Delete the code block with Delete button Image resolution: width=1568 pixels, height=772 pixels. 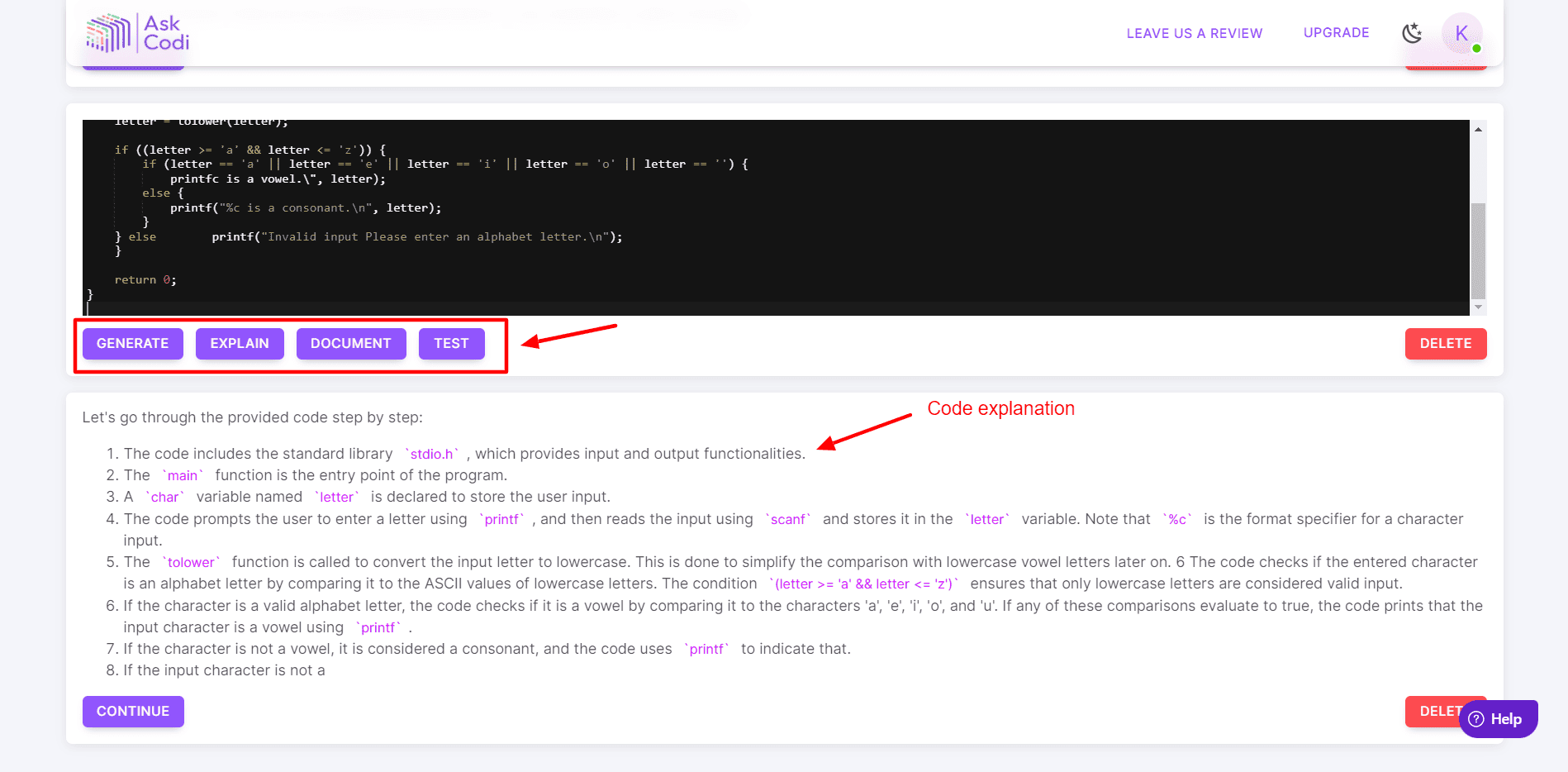coord(1446,344)
